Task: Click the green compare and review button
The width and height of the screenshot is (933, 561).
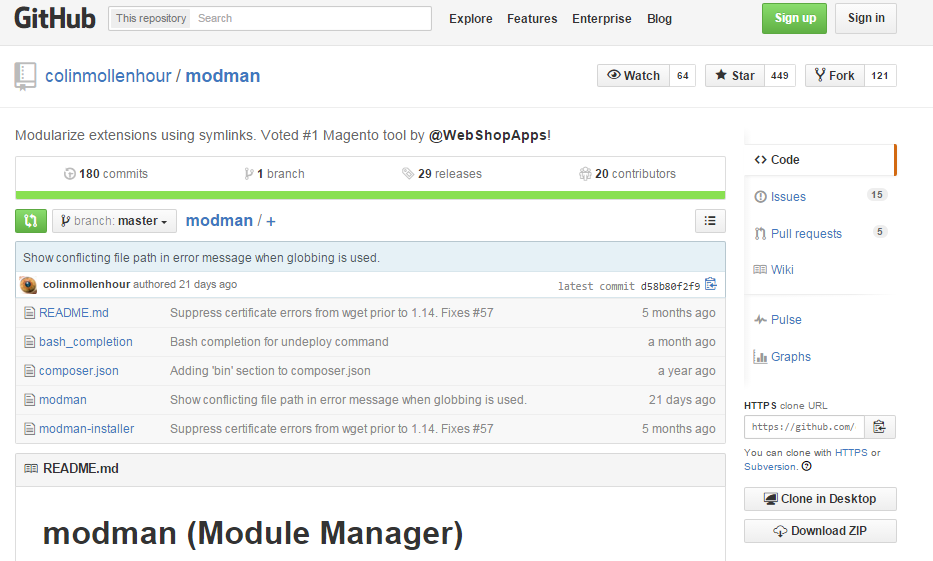Action: 30,221
